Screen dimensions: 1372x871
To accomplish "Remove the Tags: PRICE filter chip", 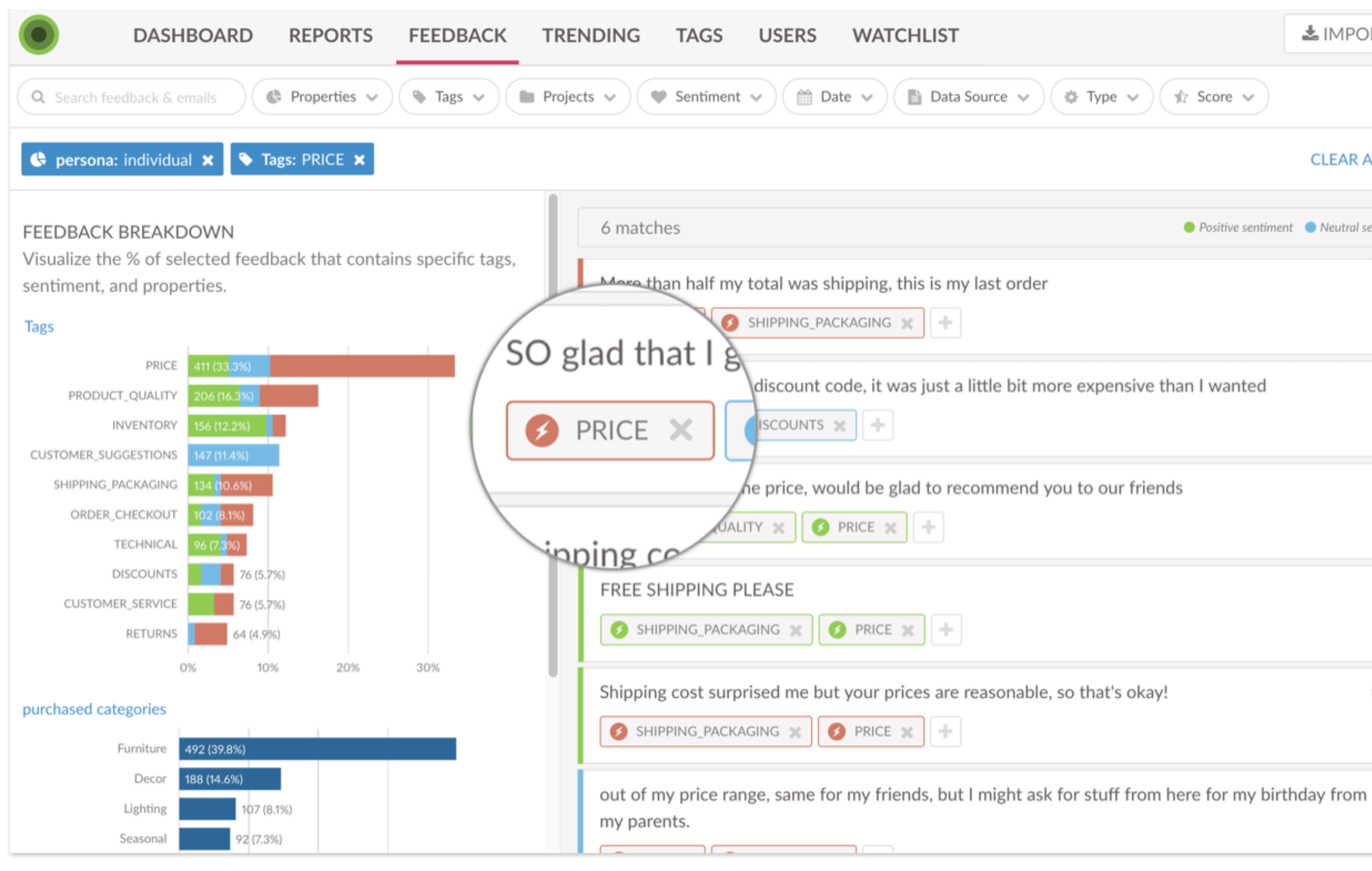I will coord(359,160).
